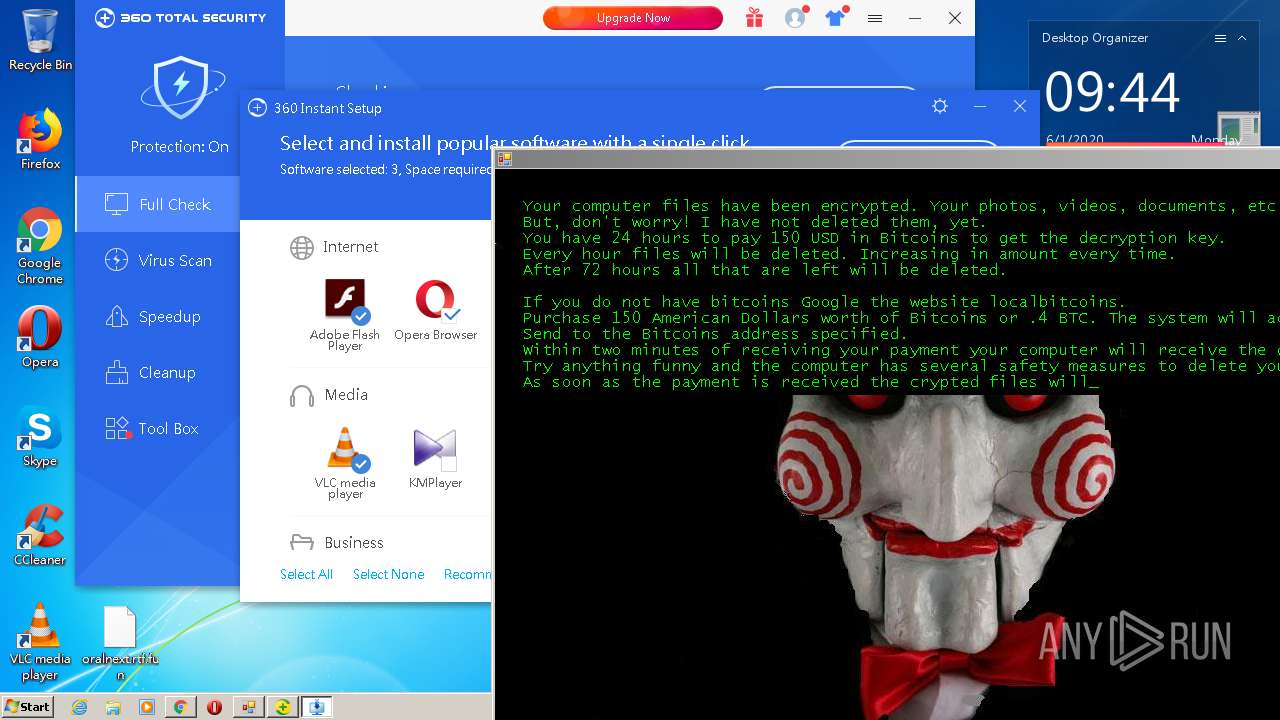Screen dimensions: 1280x720
Task: Toggle Opera Browser selection
Action: point(435,310)
